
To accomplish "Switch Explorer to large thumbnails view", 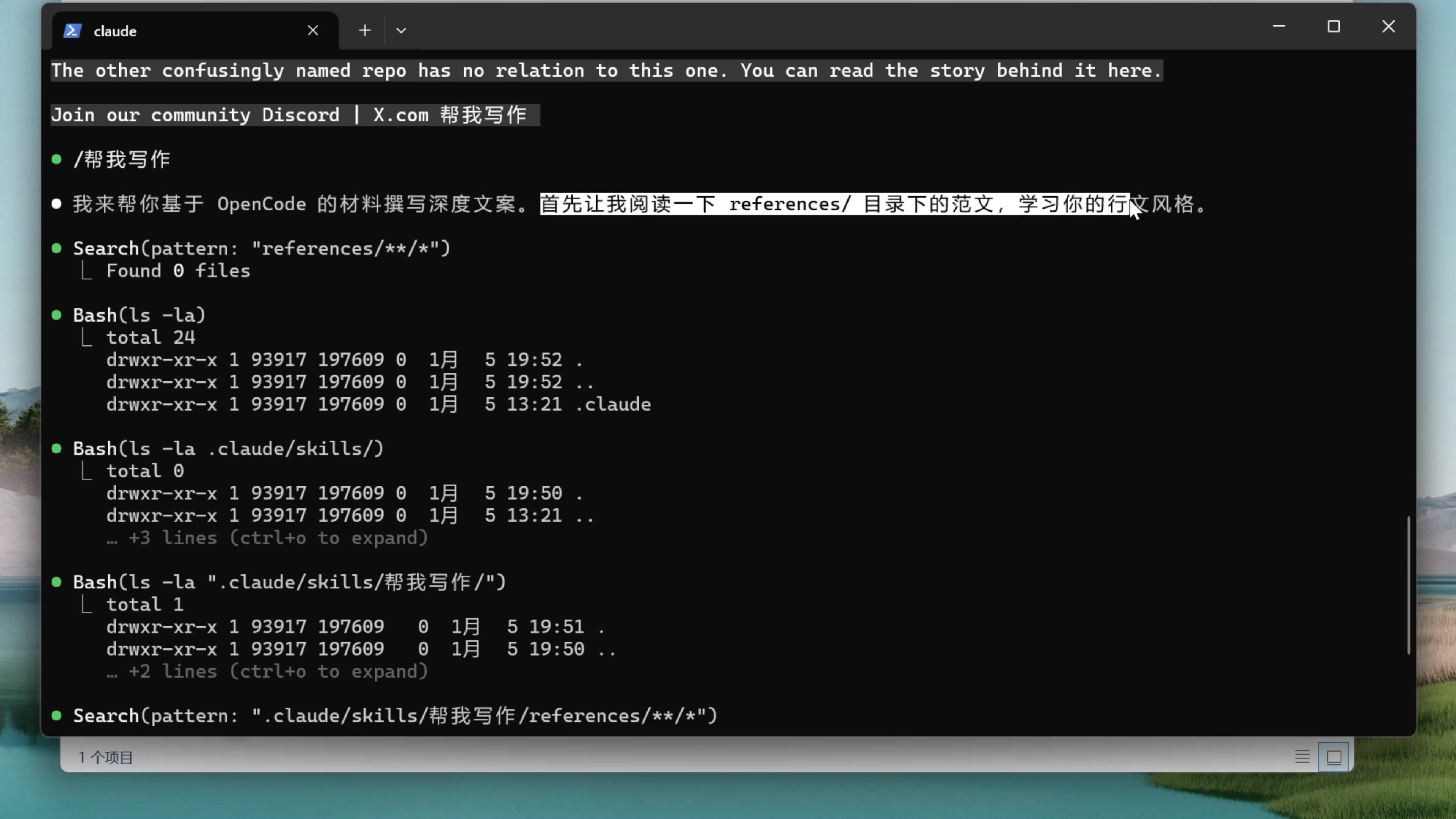I will pos(1334,756).
